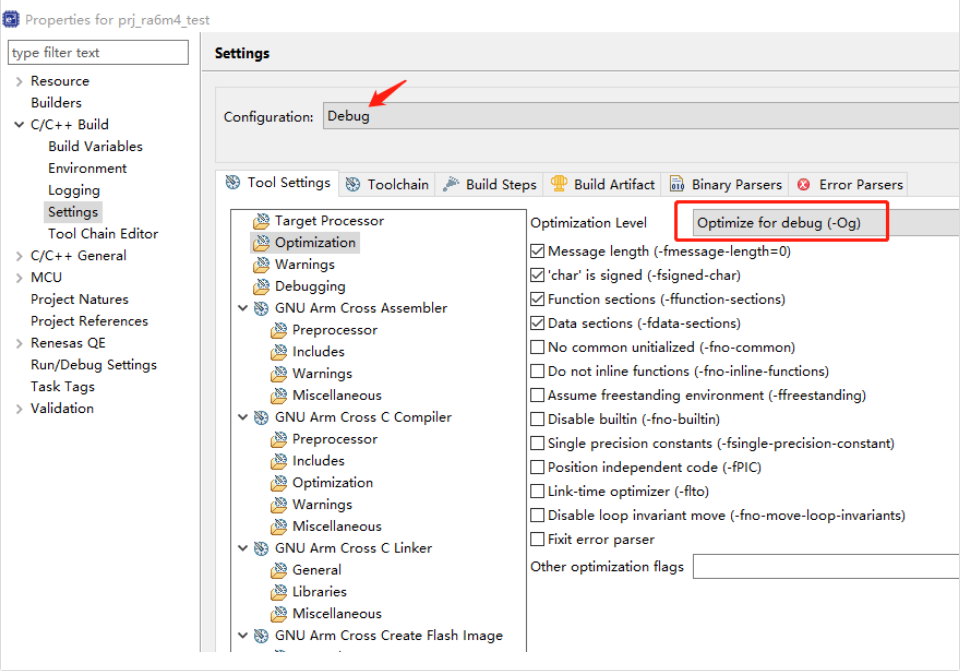
Task: Expand the Renesas QE node
Action: [19, 343]
